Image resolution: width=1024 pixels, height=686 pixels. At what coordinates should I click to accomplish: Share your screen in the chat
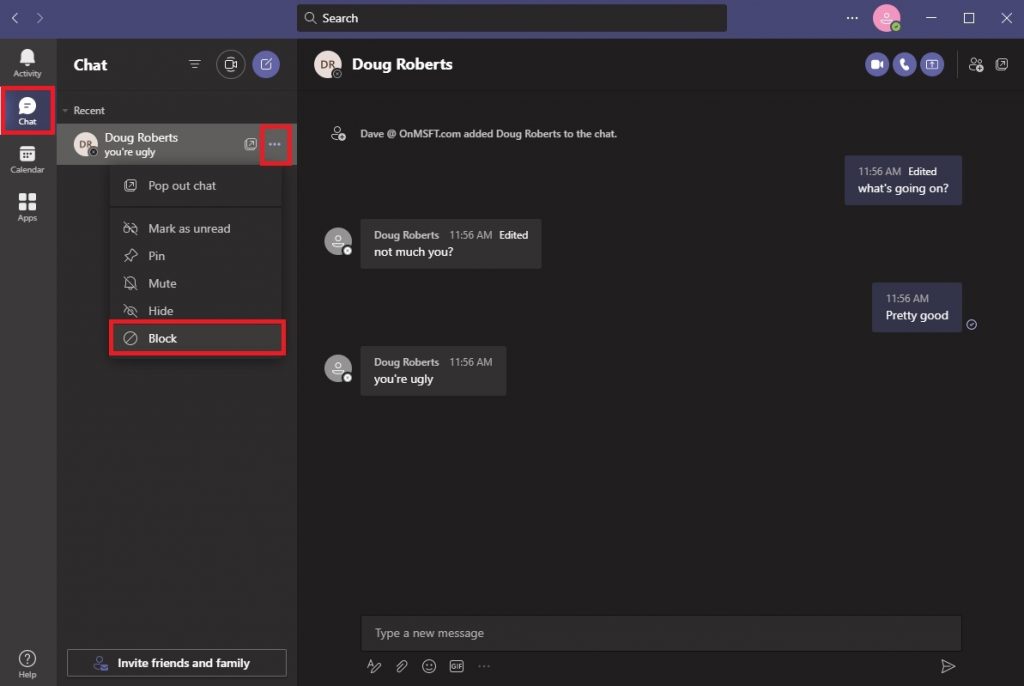(x=932, y=64)
